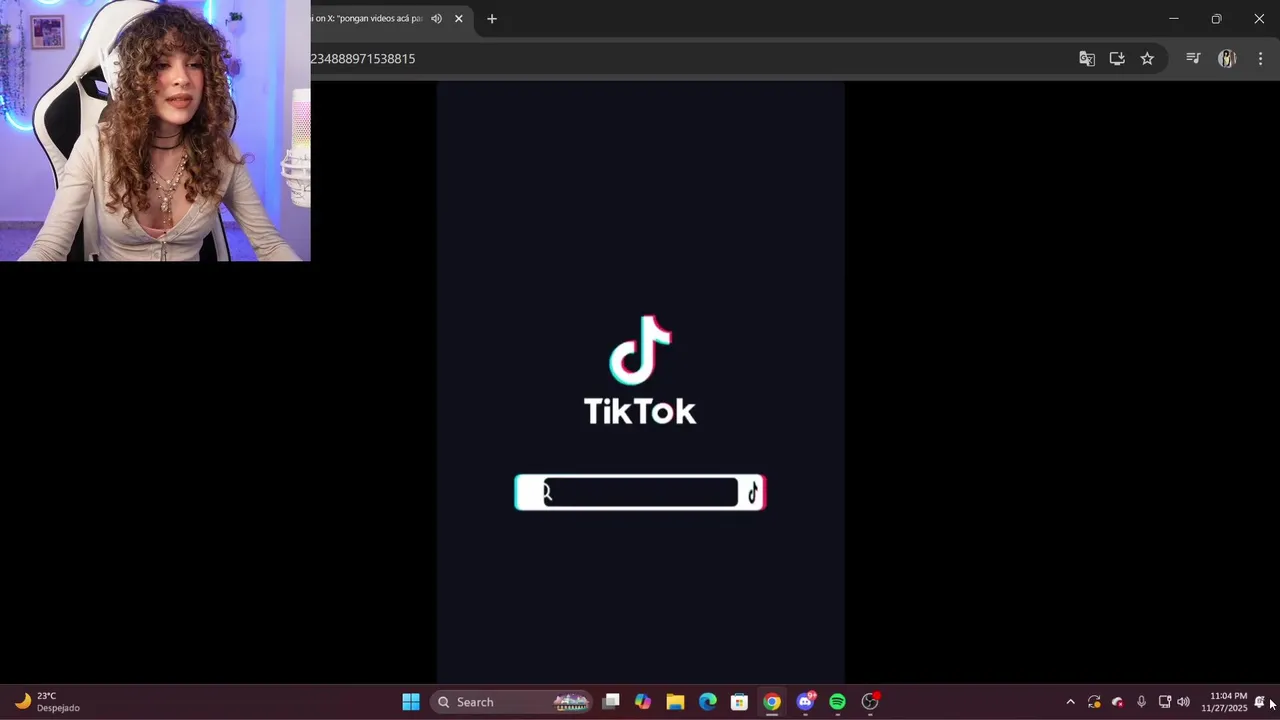The height and width of the screenshot is (720, 1280).
Task: Open the volume speaker tray icon
Action: pyautogui.click(x=1184, y=702)
